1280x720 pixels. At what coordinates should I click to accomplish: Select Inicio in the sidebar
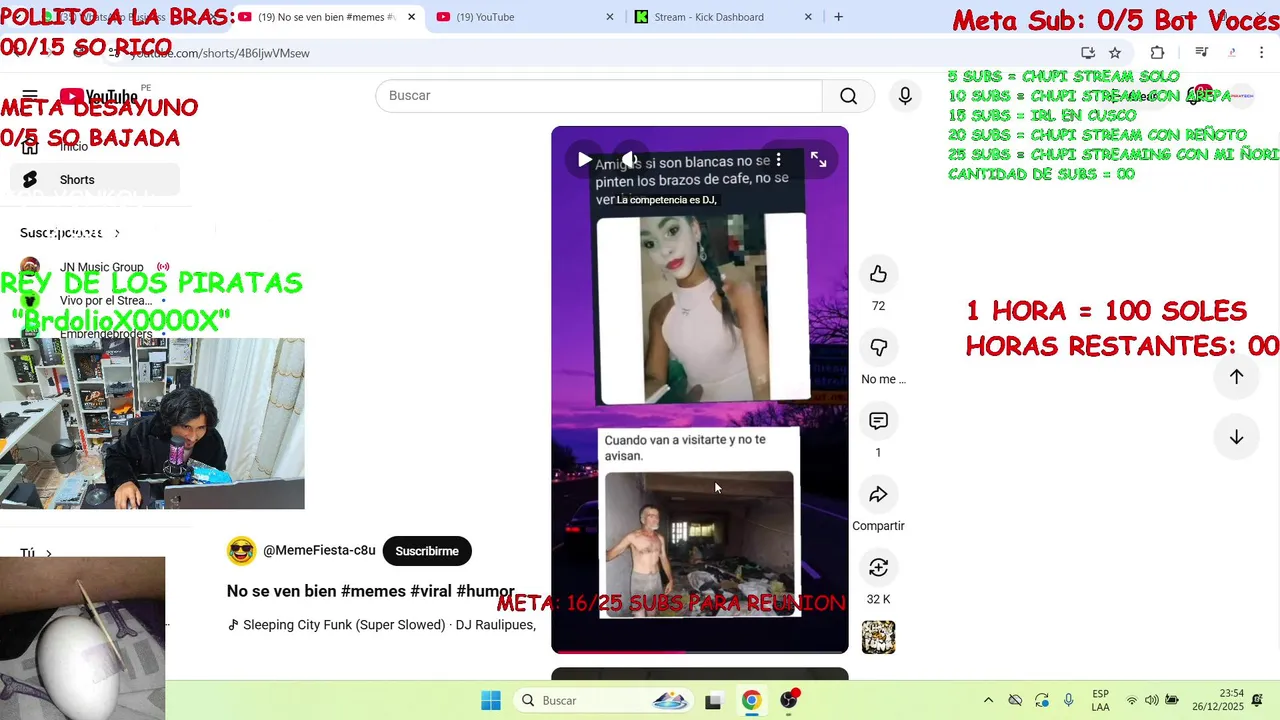coord(95,146)
